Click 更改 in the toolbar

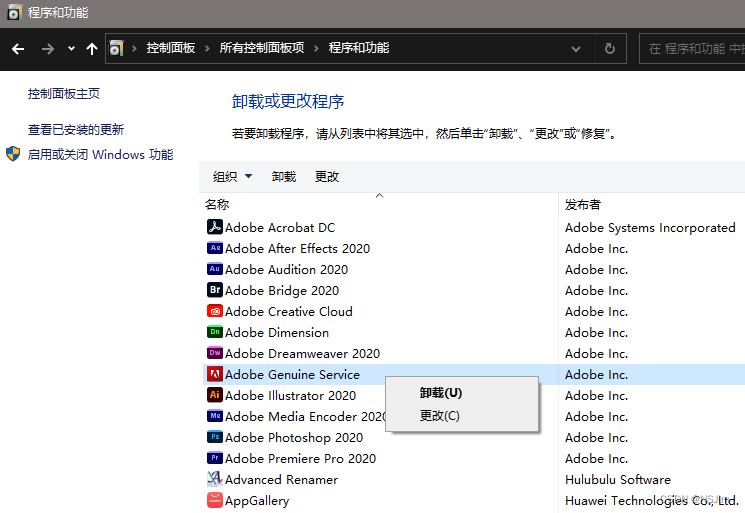[x=327, y=177]
